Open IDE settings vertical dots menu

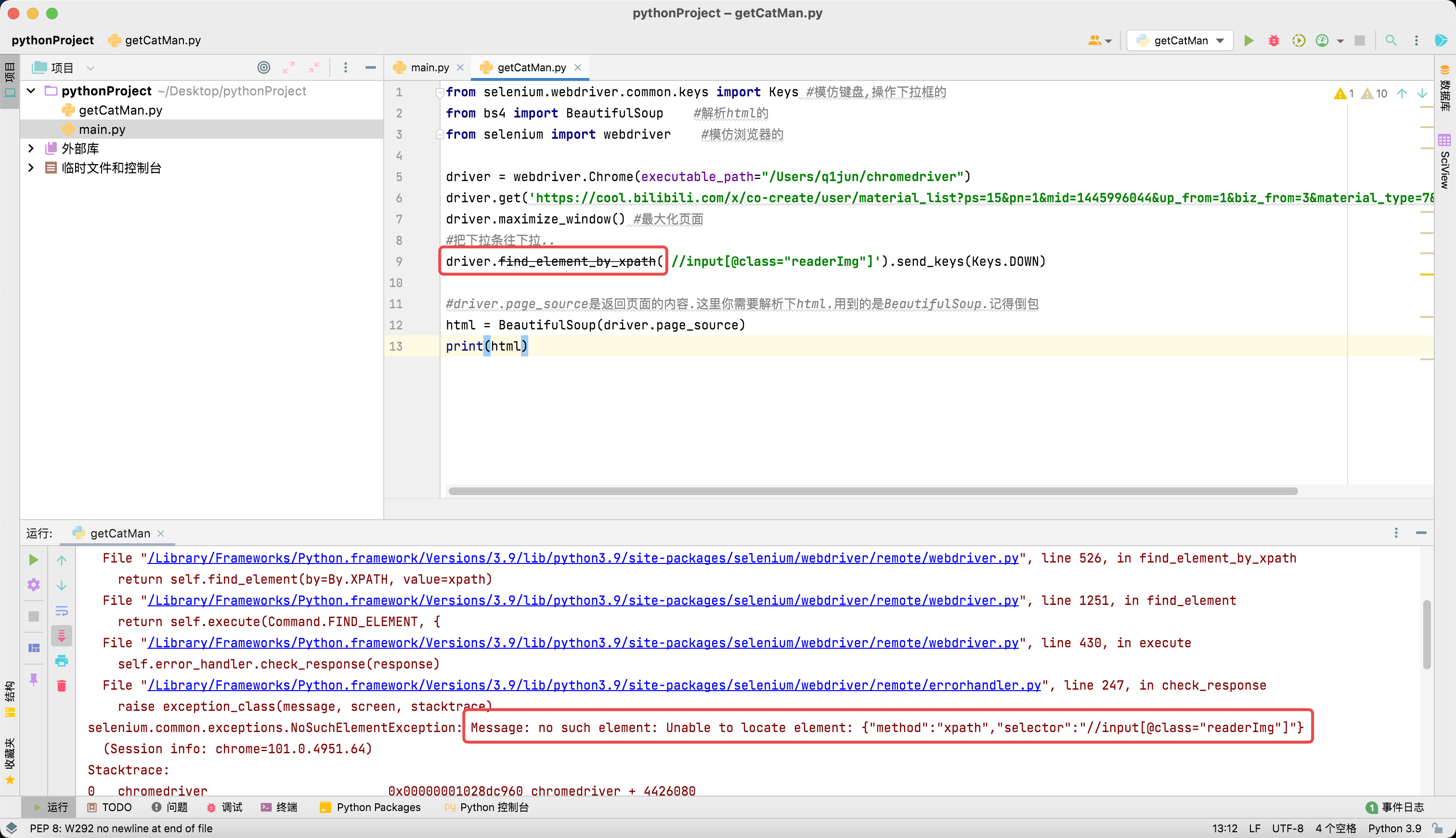(1416, 40)
